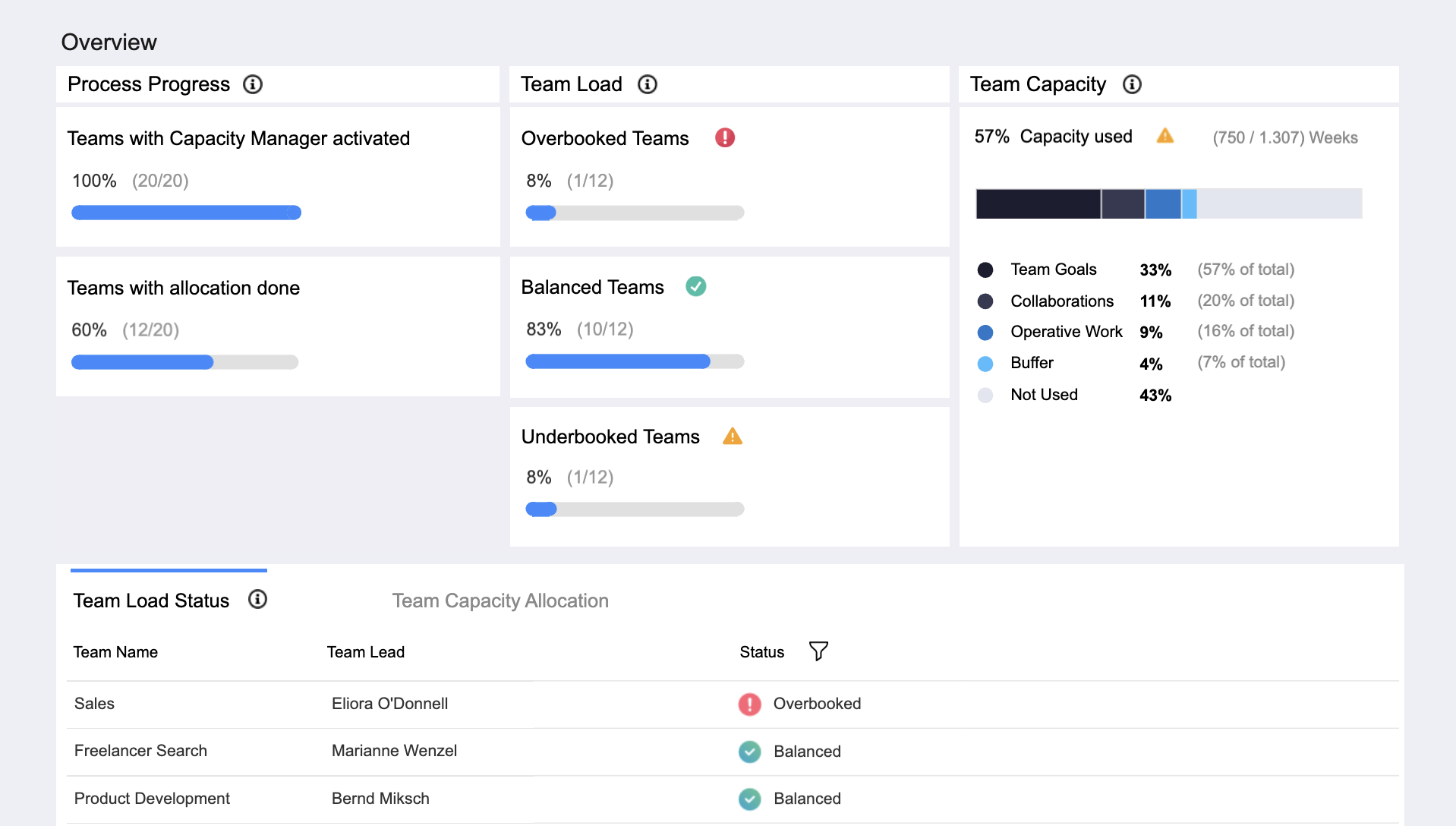Click the Team Lead column header

[x=365, y=652]
